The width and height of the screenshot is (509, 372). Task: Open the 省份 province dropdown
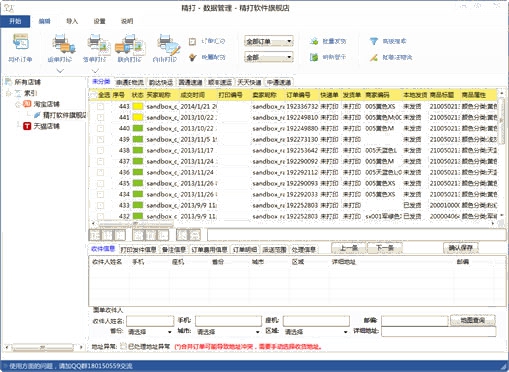(149, 332)
